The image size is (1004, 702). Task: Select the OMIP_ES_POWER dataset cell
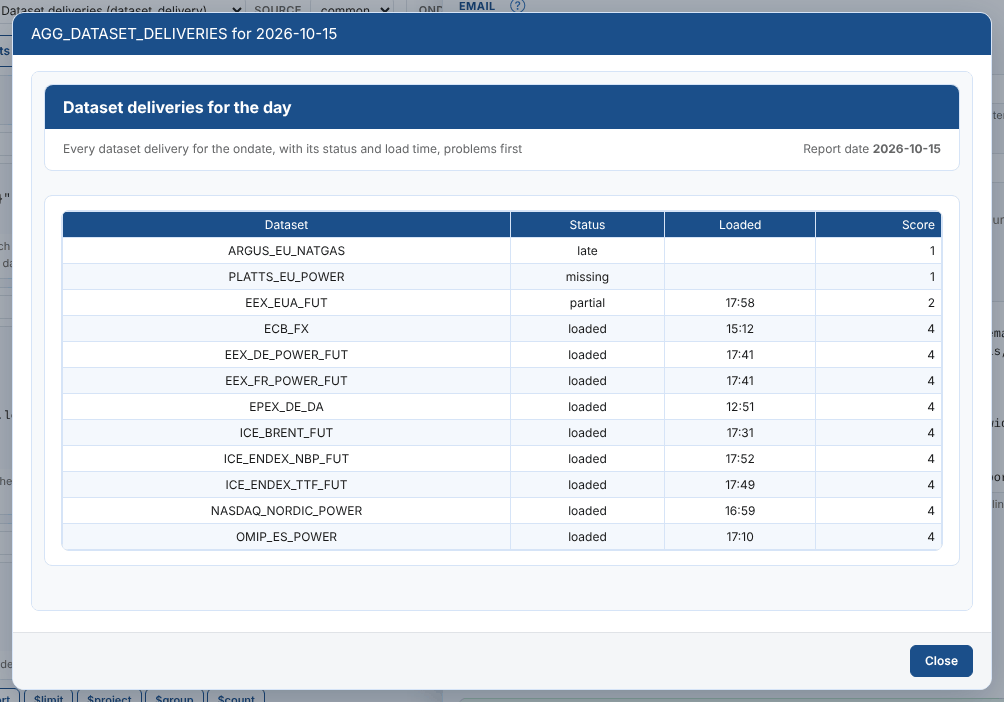click(x=286, y=537)
